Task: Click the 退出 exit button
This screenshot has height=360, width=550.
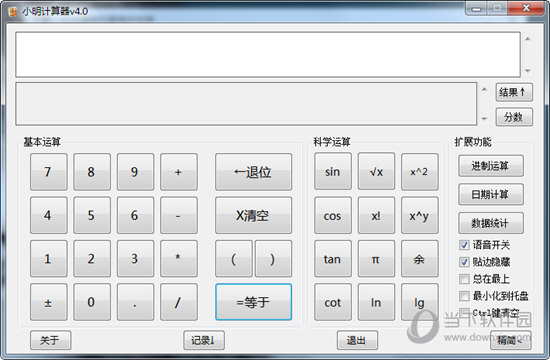Action: [357, 340]
